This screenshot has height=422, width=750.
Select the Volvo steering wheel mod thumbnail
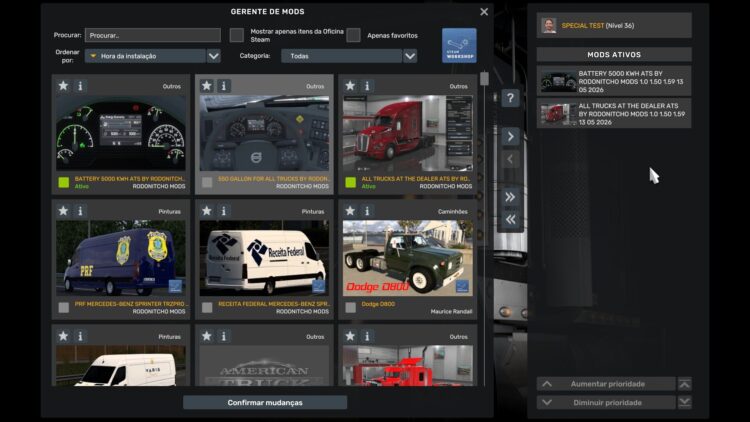coord(264,133)
